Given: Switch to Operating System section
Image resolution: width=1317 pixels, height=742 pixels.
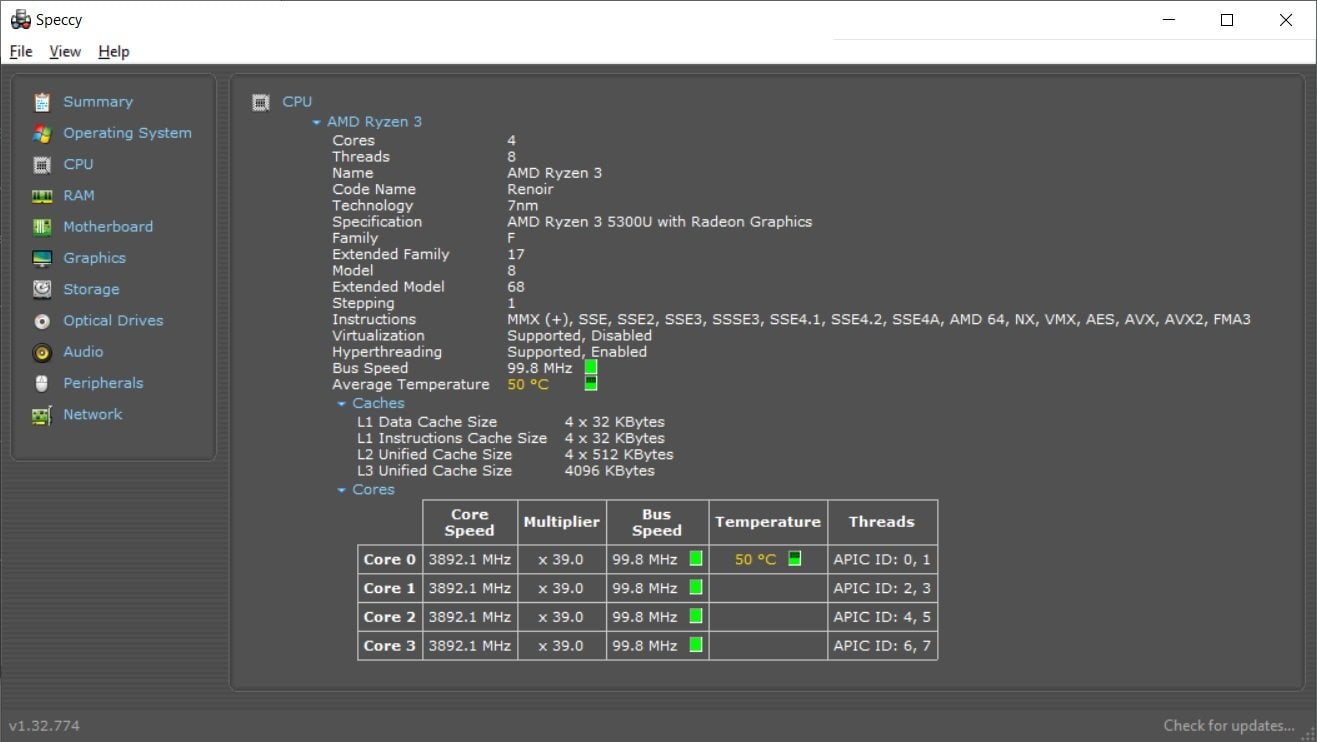Looking at the screenshot, I should (x=127, y=133).
